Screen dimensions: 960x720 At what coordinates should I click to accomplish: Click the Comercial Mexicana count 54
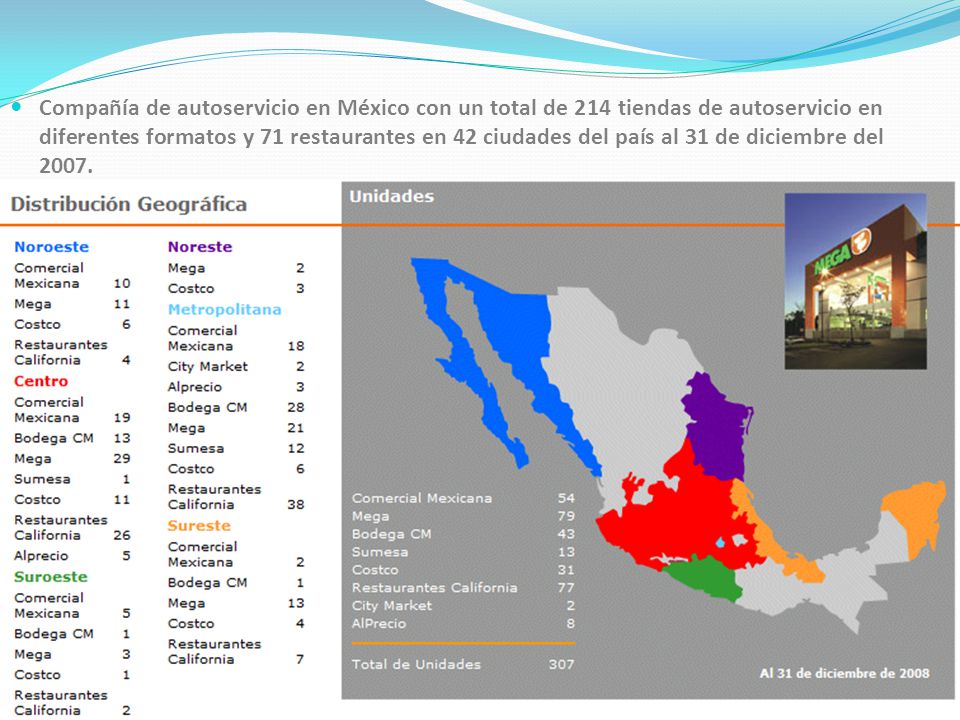tap(566, 498)
